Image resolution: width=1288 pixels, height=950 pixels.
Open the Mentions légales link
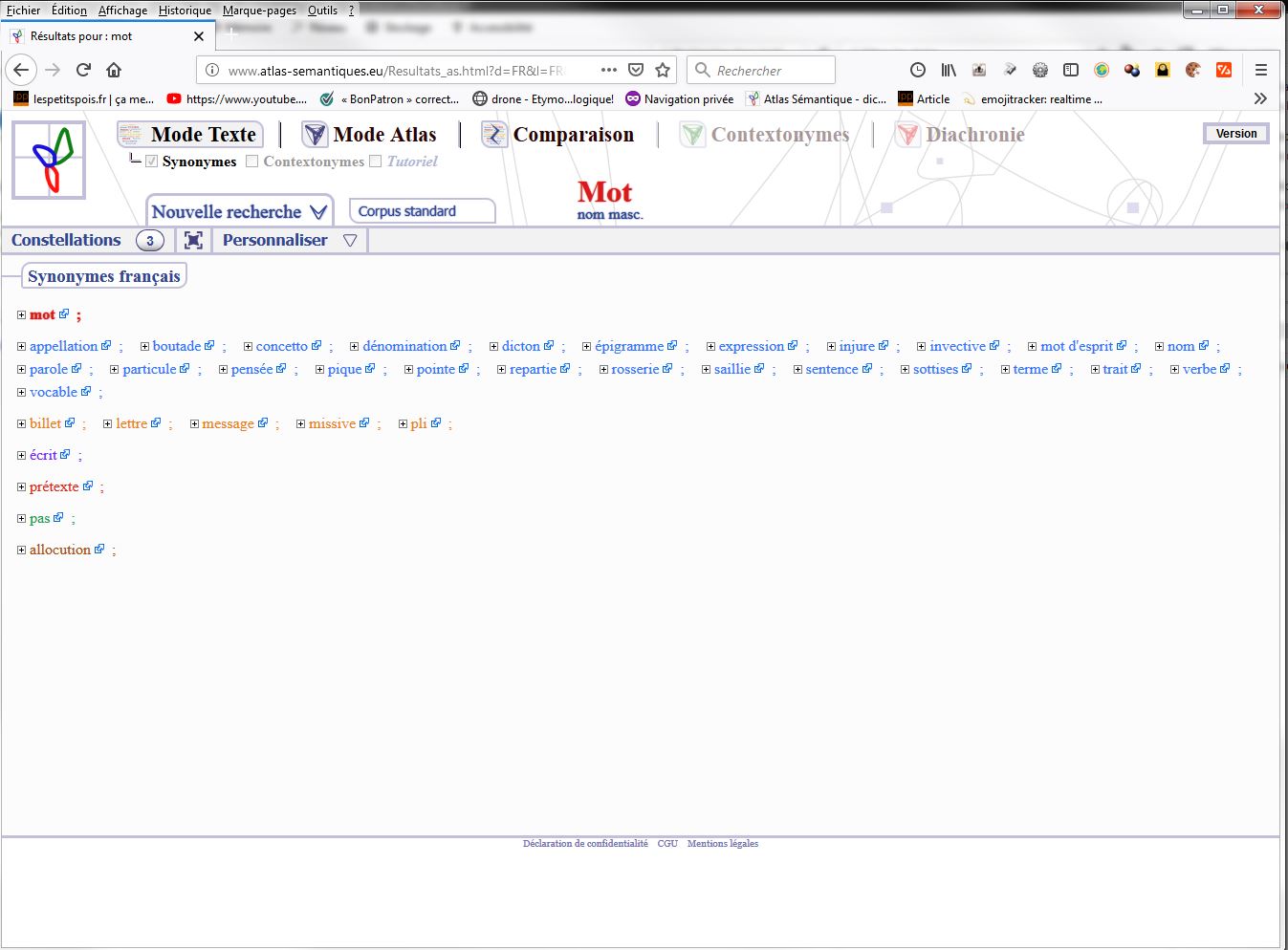click(x=722, y=844)
